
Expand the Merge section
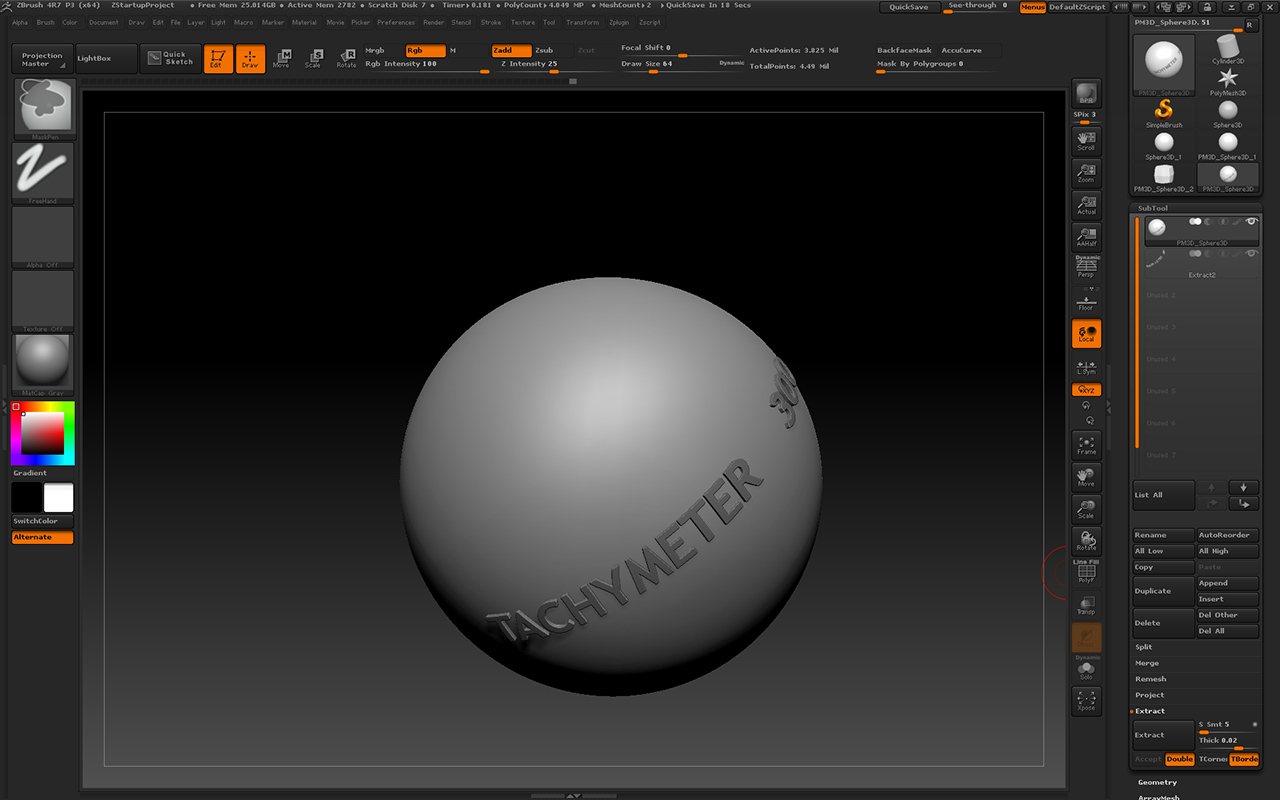1147,663
